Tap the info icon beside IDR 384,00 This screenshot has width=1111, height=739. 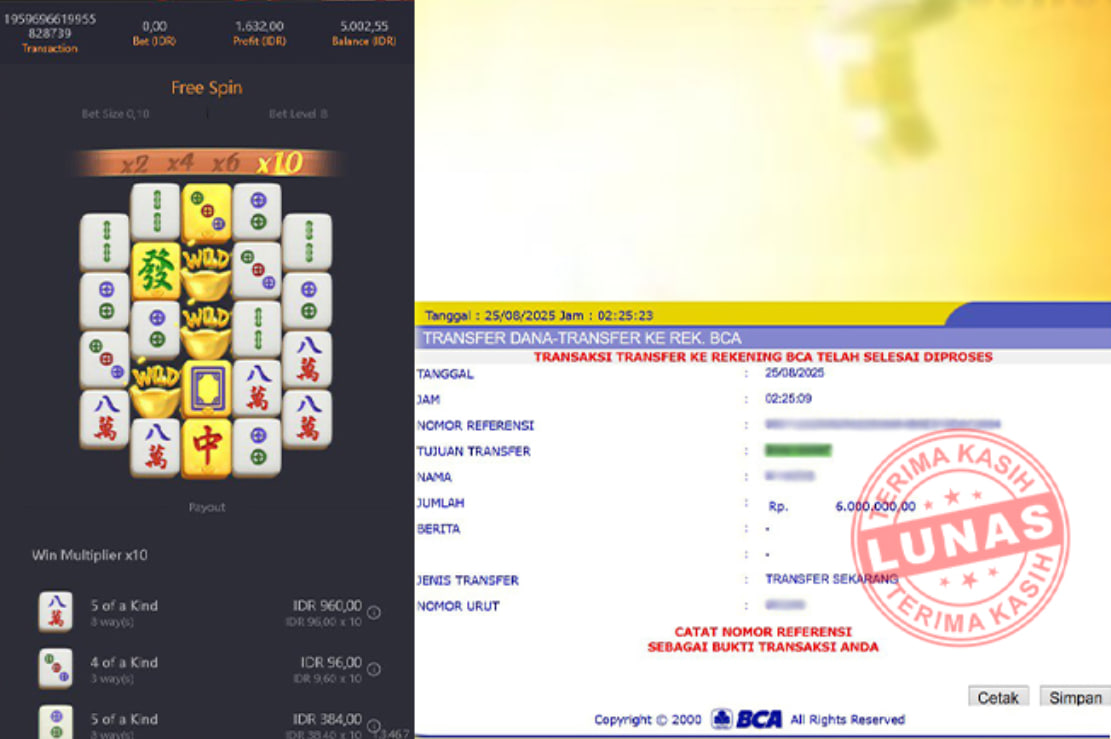tap(374, 726)
